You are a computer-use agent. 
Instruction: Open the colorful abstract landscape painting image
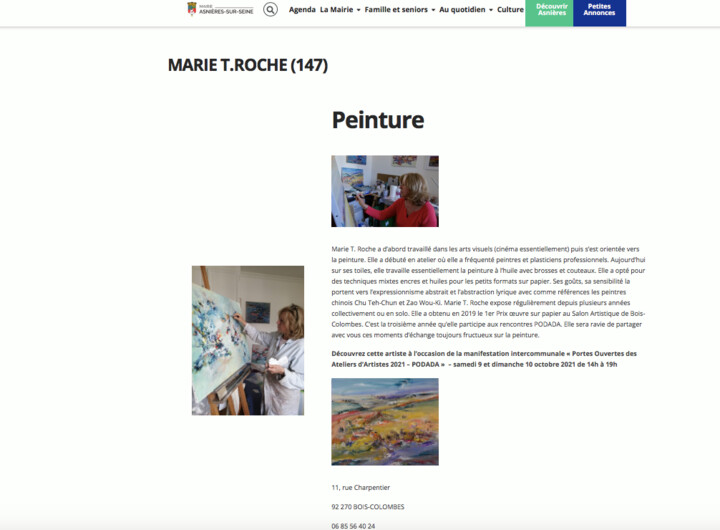(385, 422)
